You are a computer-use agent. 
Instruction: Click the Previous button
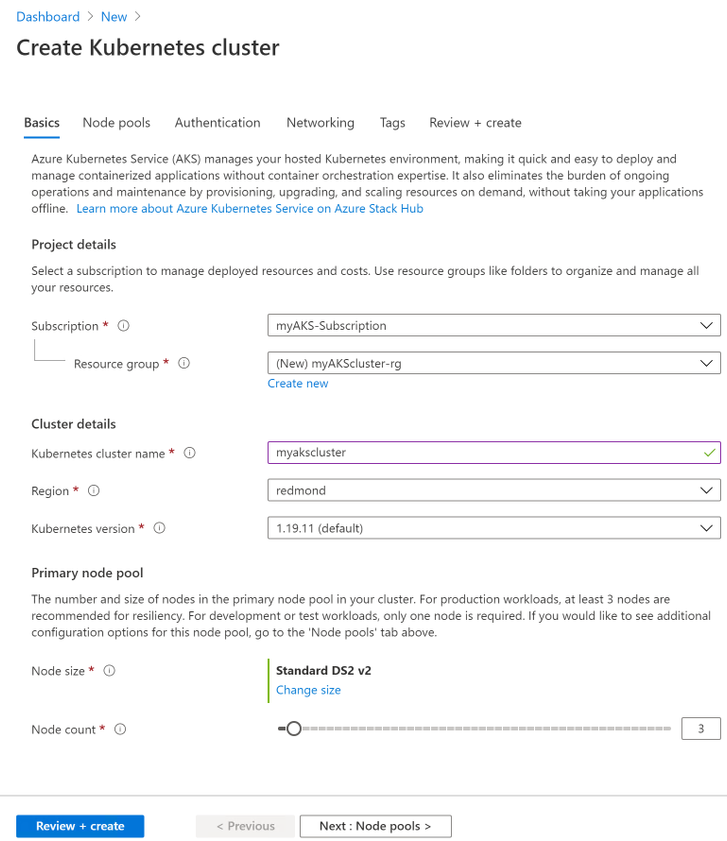coord(245,826)
